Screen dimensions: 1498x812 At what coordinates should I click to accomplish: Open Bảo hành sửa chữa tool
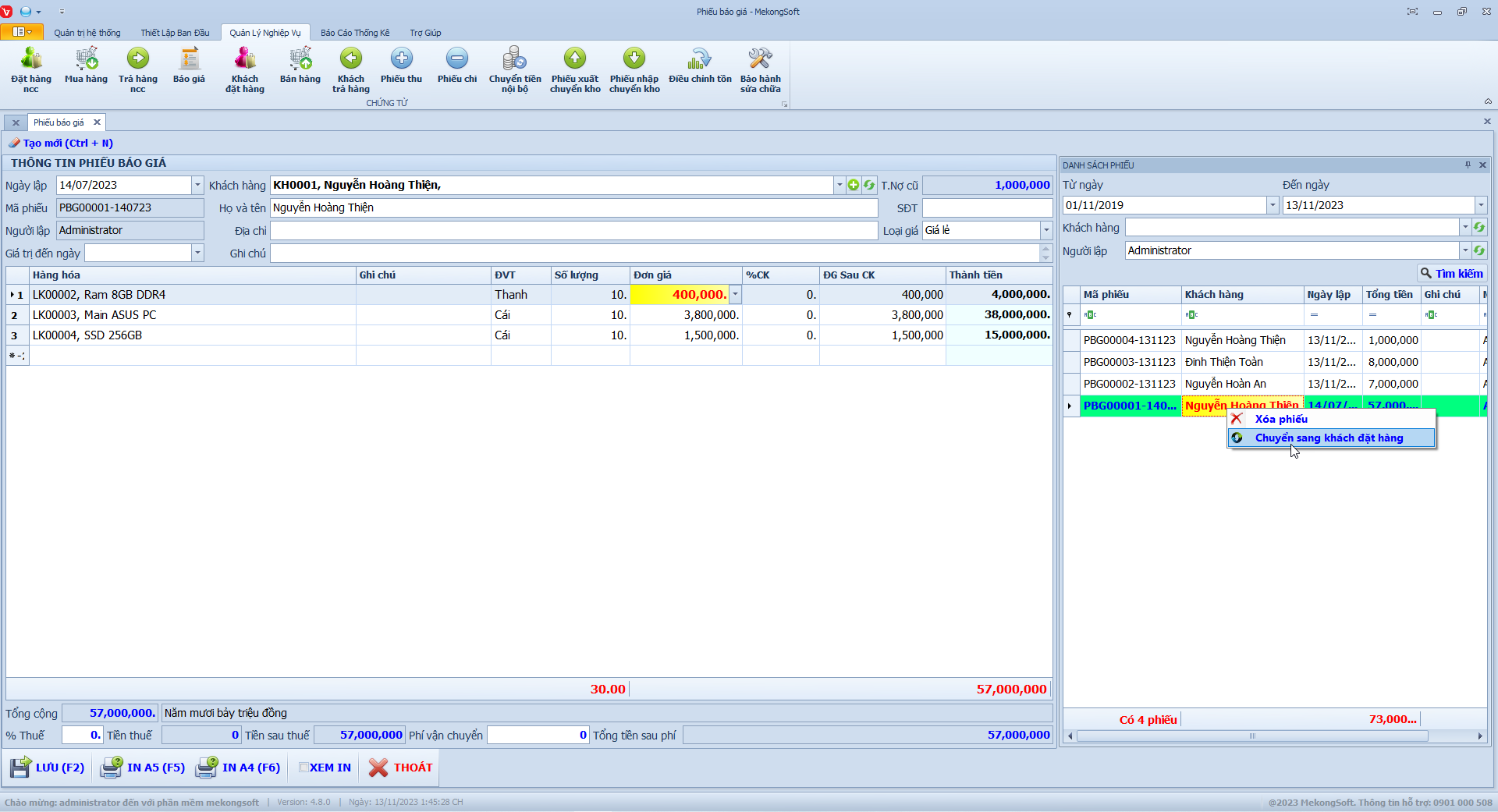760,69
